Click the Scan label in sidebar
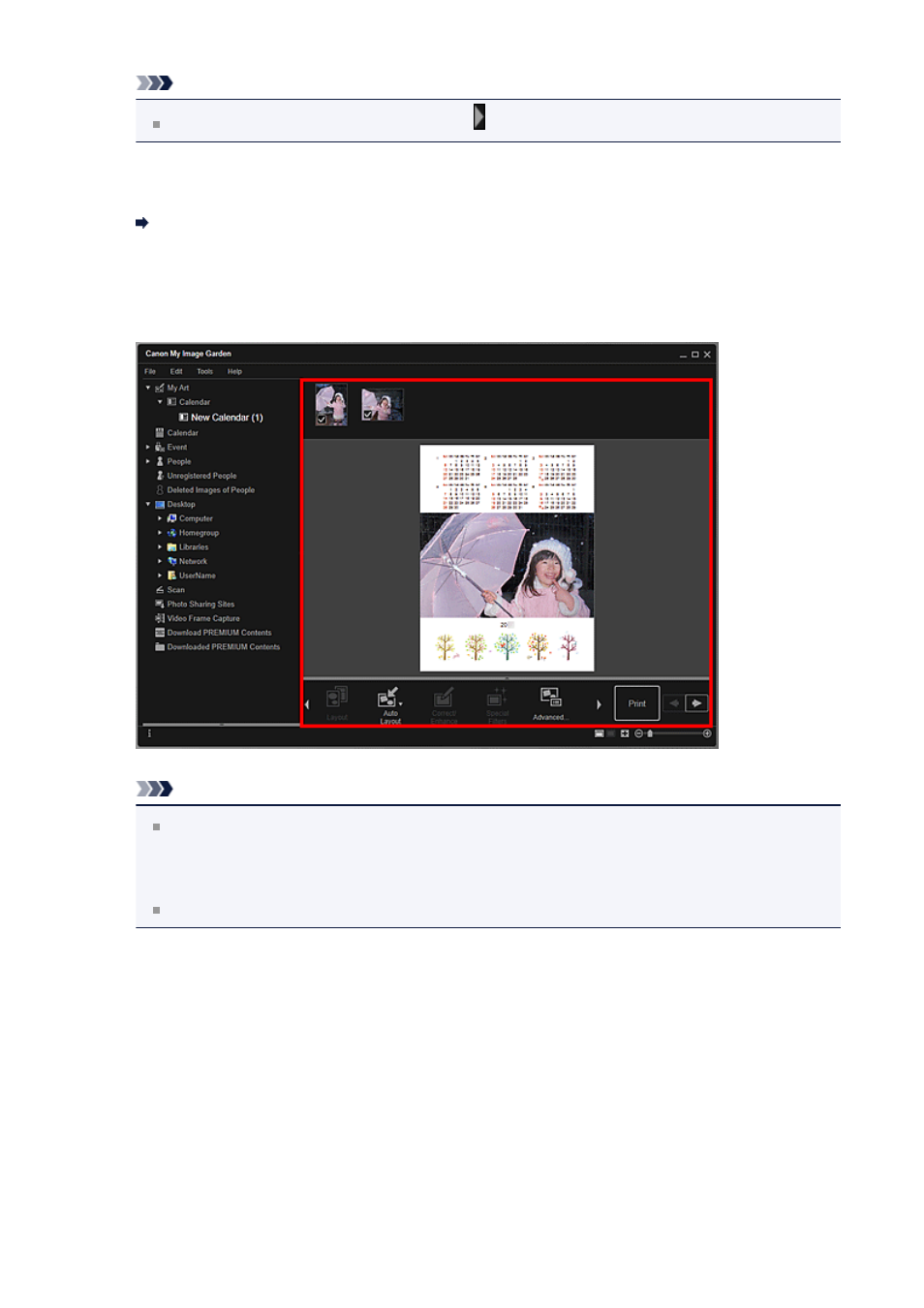Image resolution: width=924 pixels, height=1308 pixels. click(175, 590)
